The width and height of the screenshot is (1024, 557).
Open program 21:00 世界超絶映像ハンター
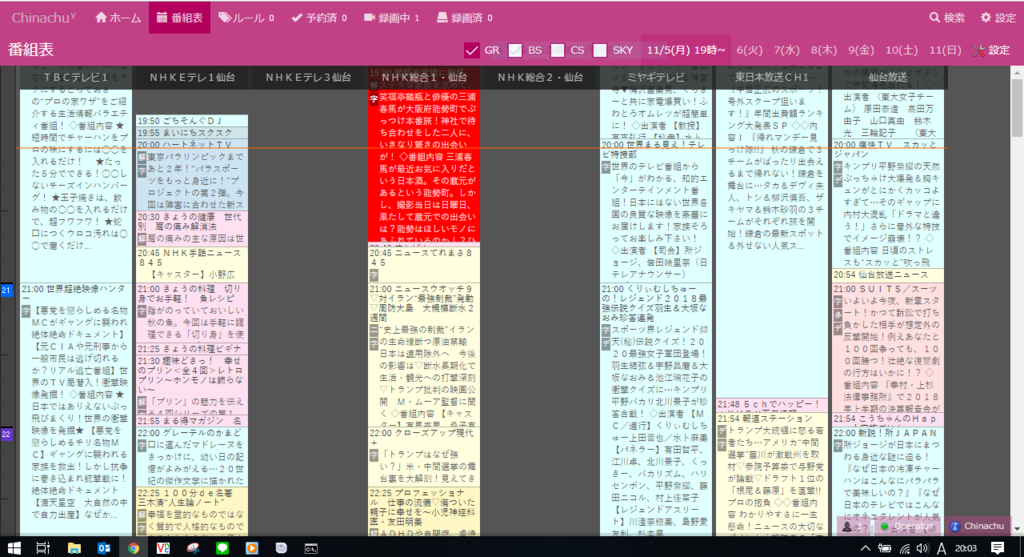tap(76, 409)
